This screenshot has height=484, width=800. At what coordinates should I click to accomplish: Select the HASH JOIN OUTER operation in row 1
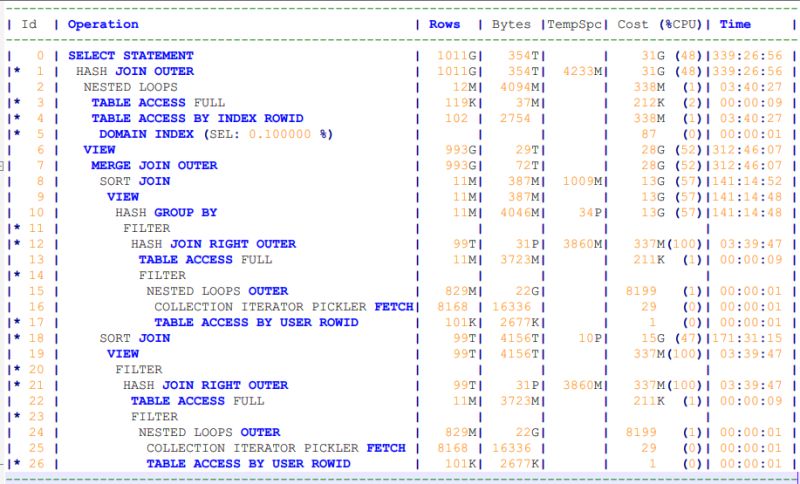[x=135, y=71]
